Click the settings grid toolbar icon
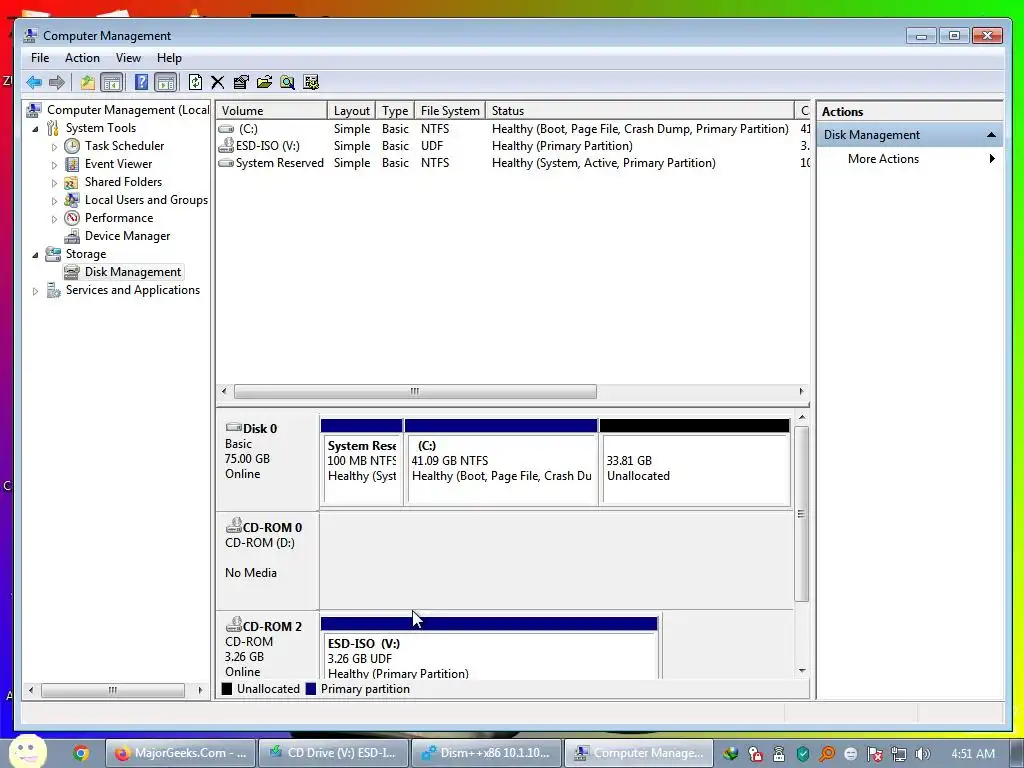This screenshot has height=768, width=1024. point(311,82)
